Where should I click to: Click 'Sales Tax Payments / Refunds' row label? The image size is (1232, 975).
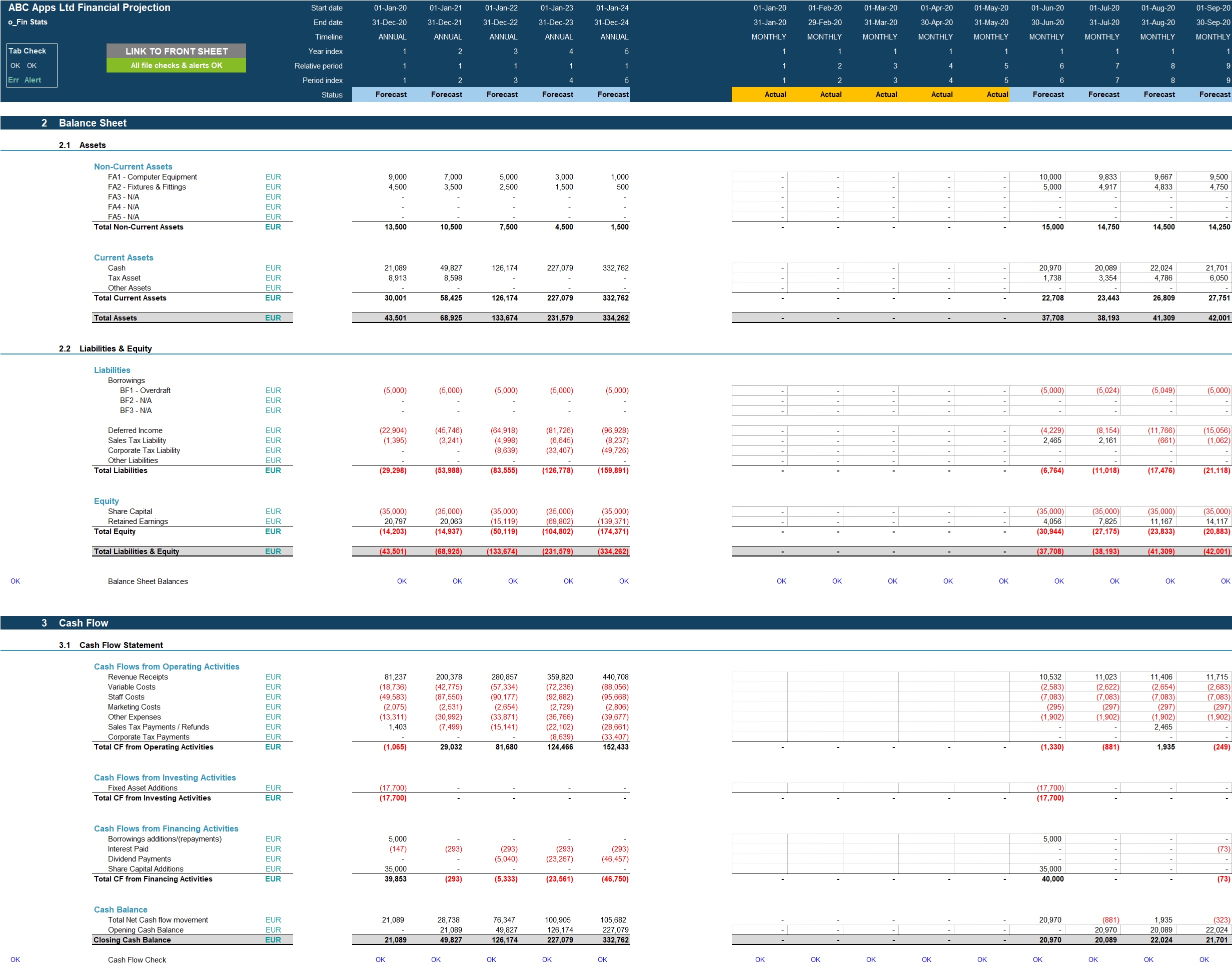pos(158,727)
